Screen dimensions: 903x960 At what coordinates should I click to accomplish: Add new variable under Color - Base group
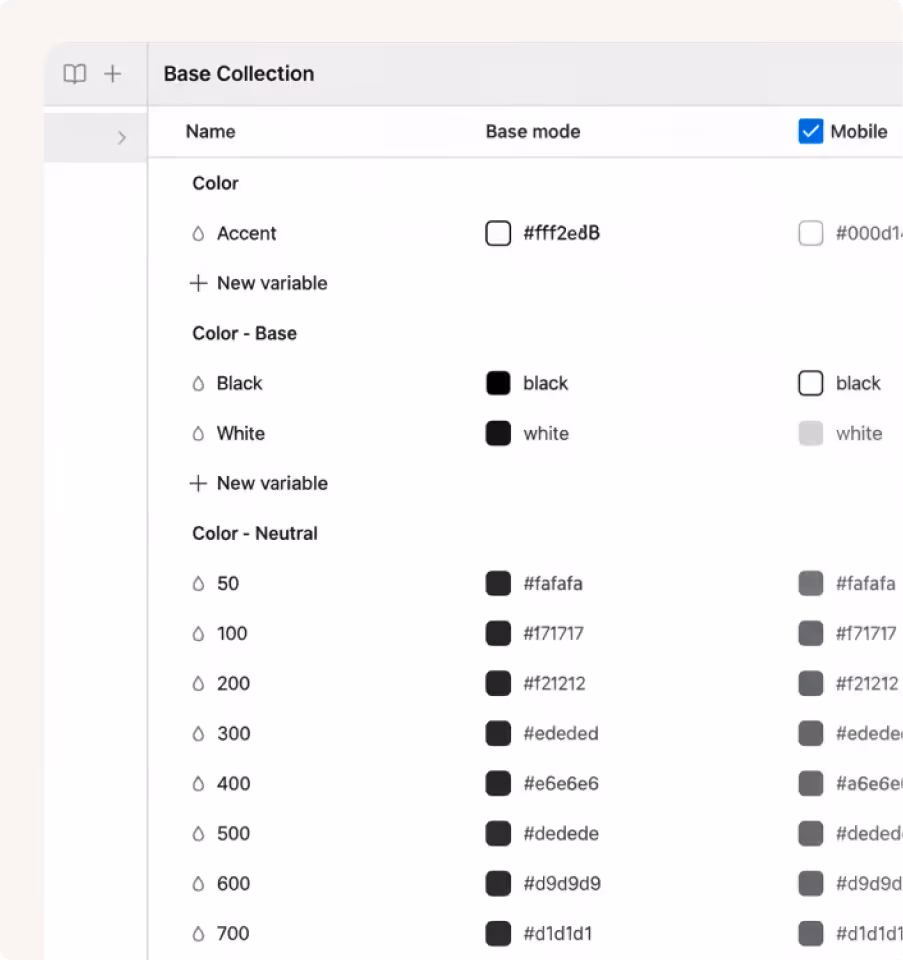coord(258,483)
